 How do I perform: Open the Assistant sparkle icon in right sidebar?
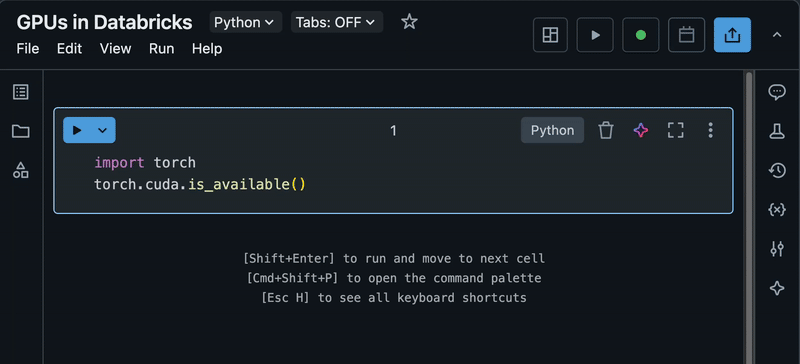(x=777, y=288)
